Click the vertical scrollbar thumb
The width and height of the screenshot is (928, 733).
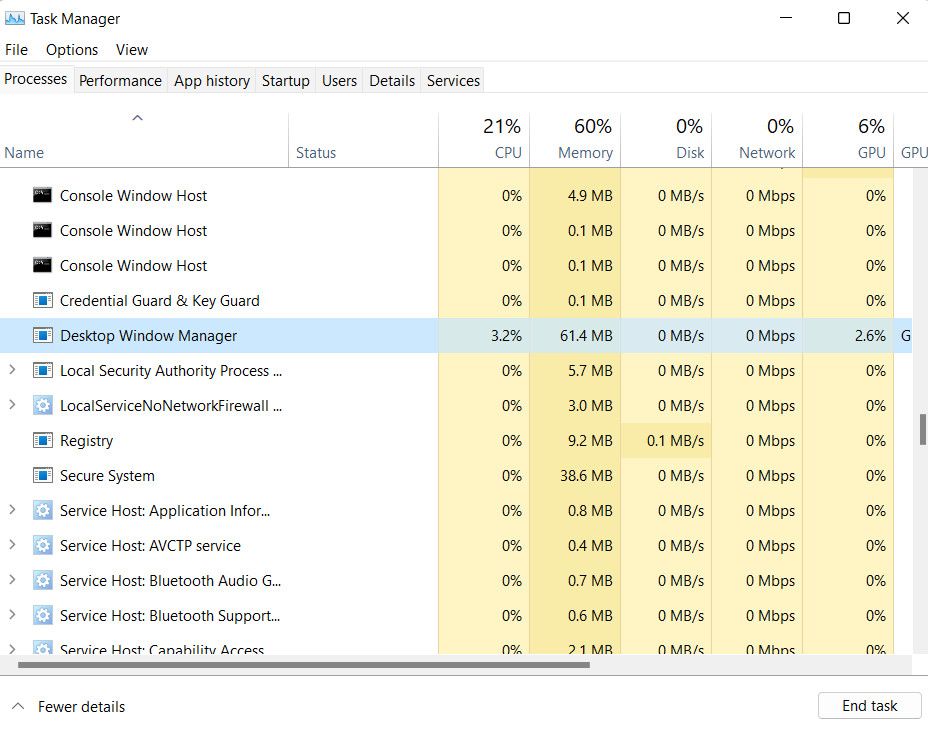[x=921, y=430]
